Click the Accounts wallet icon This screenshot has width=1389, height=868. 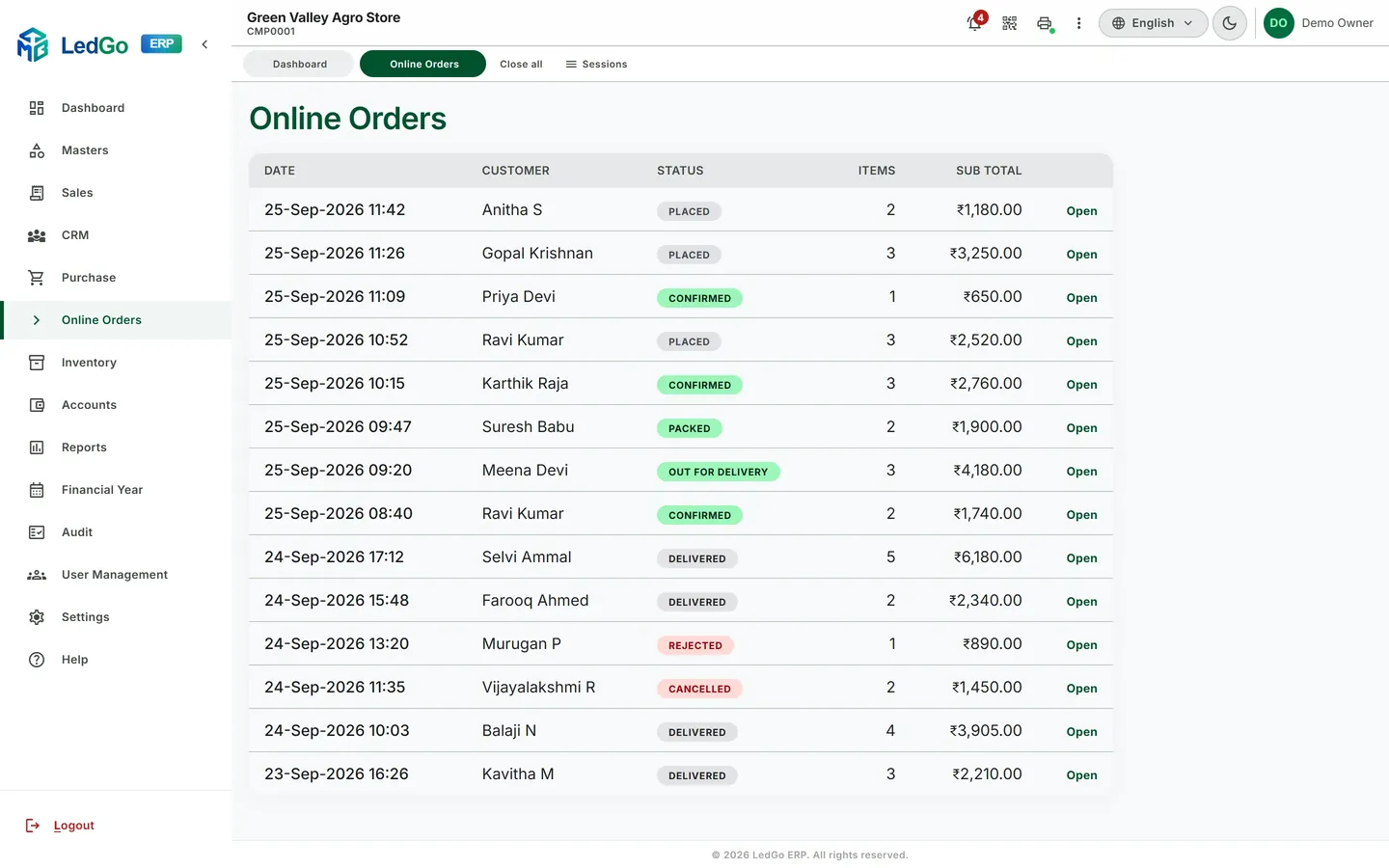(x=37, y=405)
